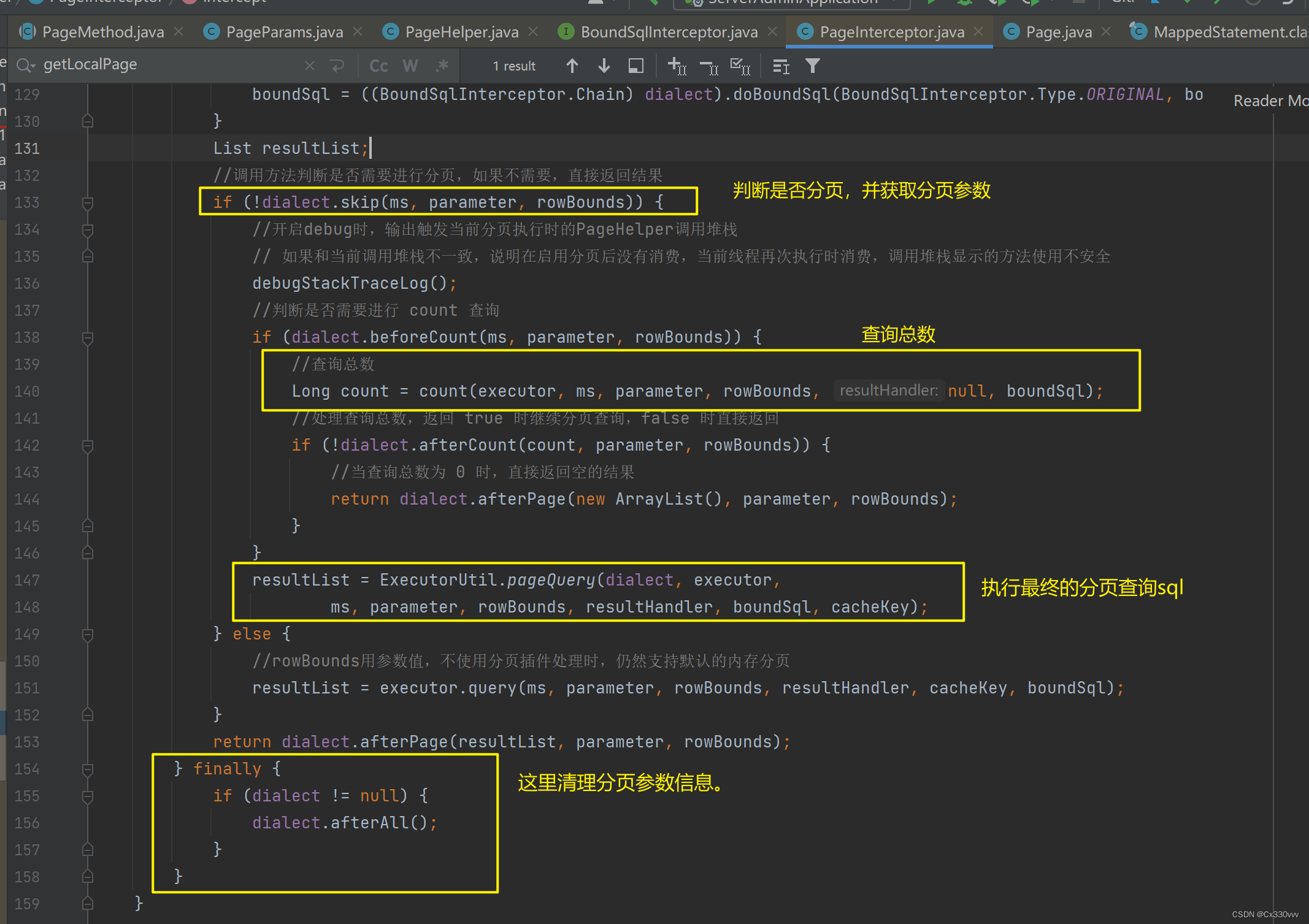Screen dimensions: 1309x924
Task: Open search results in Find window
Action: [636, 66]
